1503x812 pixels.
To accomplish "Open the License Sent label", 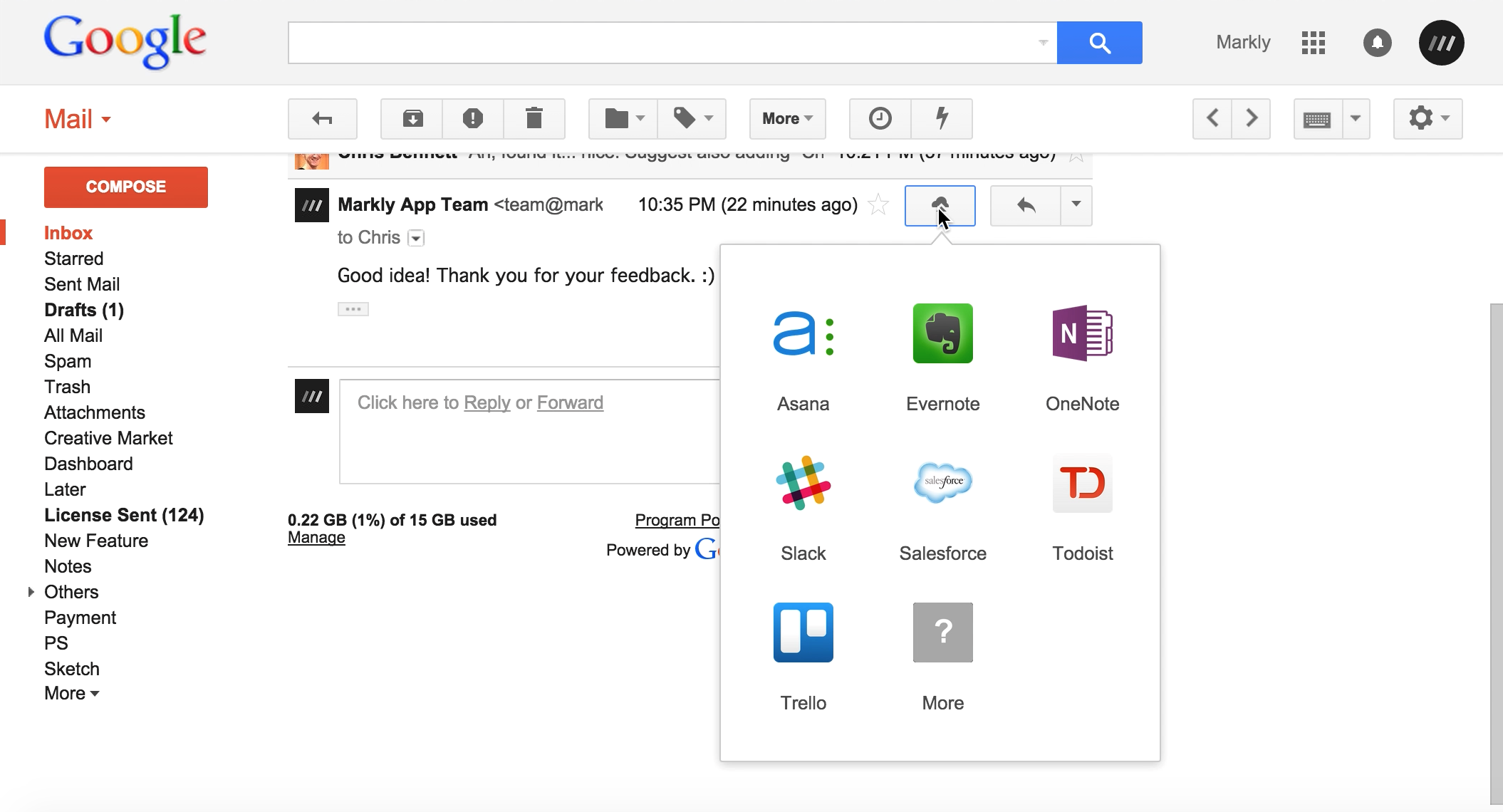I will point(124,515).
